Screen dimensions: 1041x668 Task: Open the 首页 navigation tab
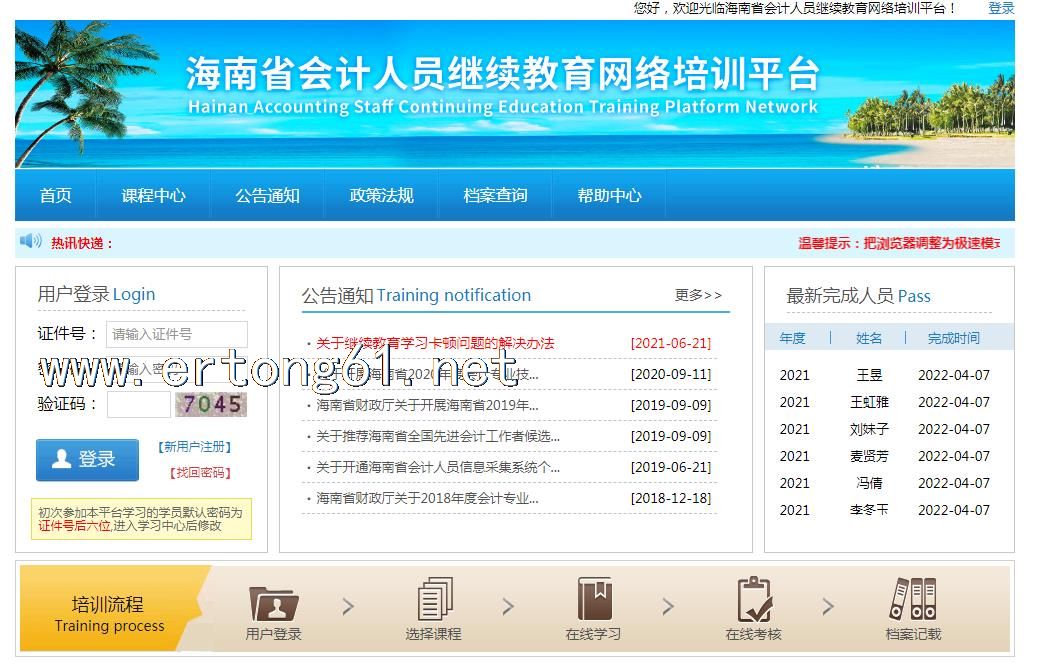click(x=56, y=195)
